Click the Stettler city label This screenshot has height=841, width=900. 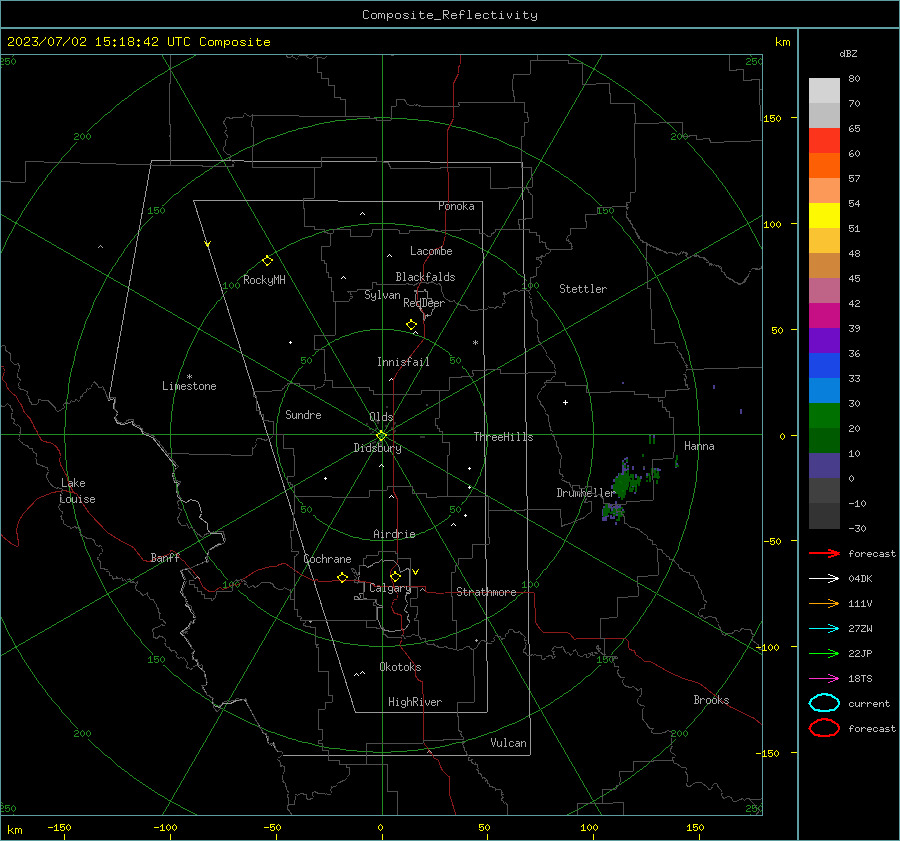(583, 289)
